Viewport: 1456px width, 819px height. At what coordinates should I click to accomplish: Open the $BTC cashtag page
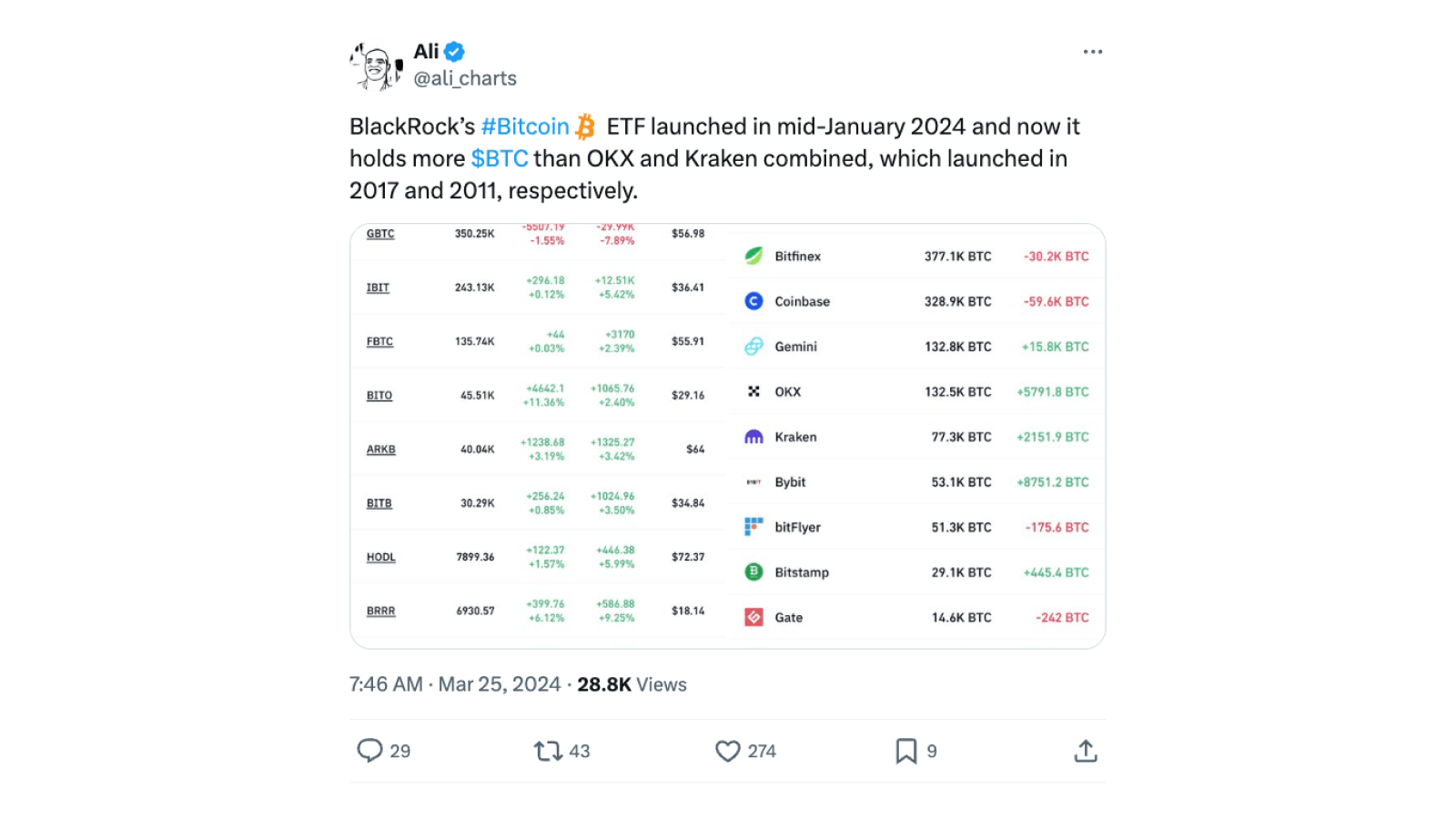click(x=499, y=158)
